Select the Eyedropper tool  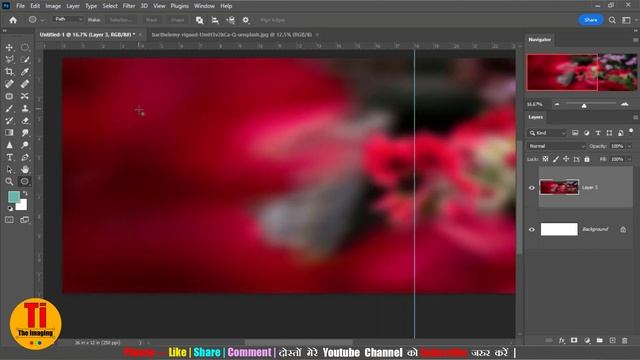(x=24, y=72)
